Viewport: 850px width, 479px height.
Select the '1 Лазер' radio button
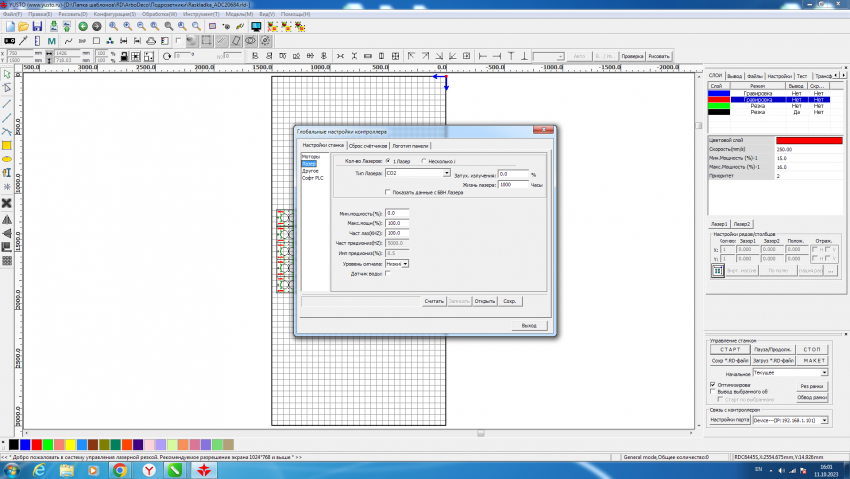pyautogui.click(x=388, y=161)
